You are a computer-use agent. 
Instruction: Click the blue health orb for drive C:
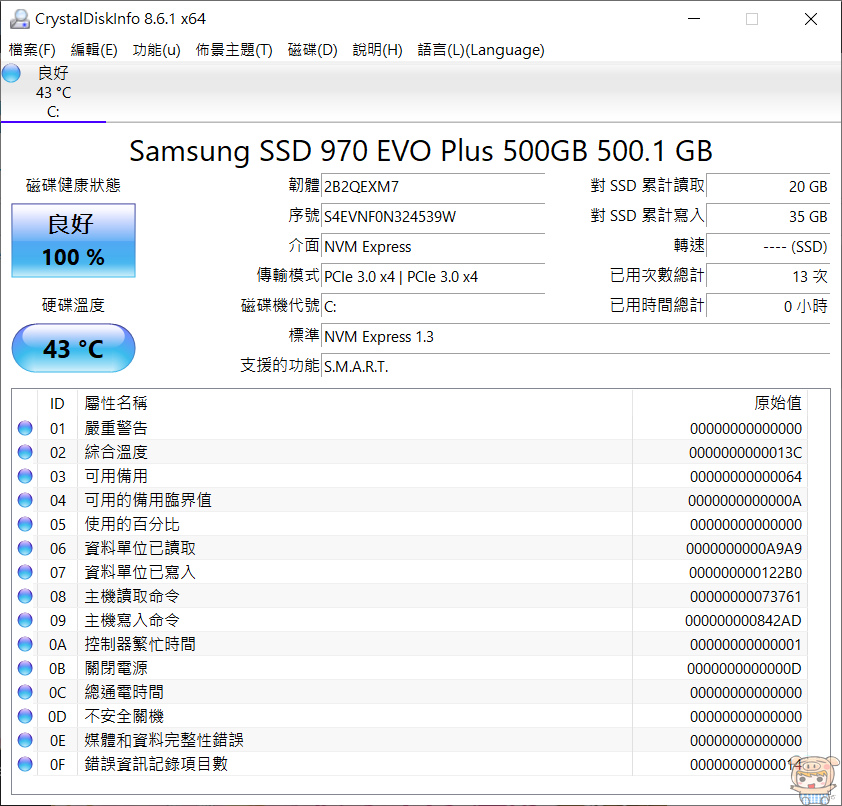pos(12,73)
